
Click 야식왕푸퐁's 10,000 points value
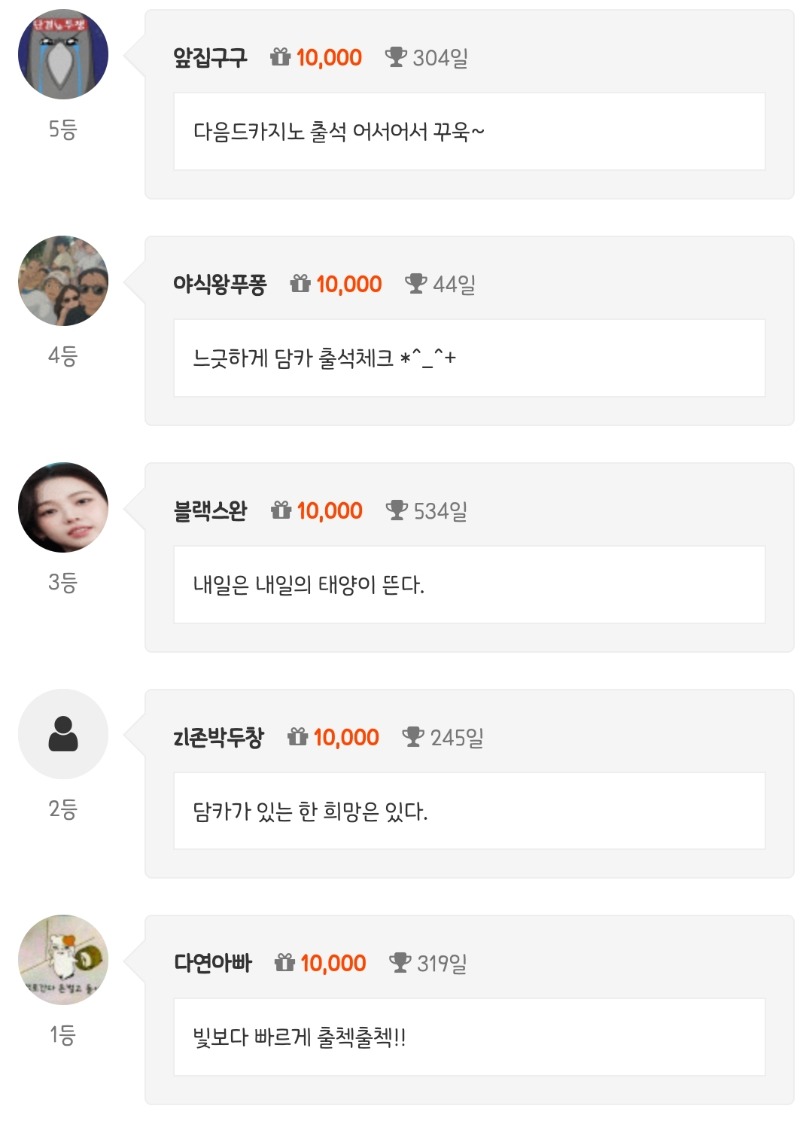349,285
